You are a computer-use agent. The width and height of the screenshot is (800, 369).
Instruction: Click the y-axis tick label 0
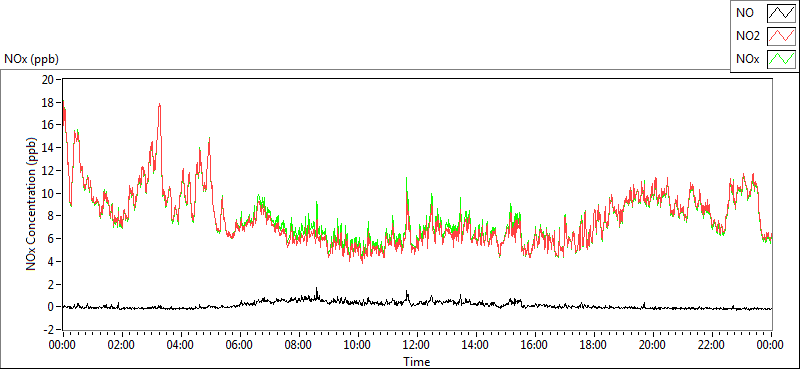click(x=52, y=307)
